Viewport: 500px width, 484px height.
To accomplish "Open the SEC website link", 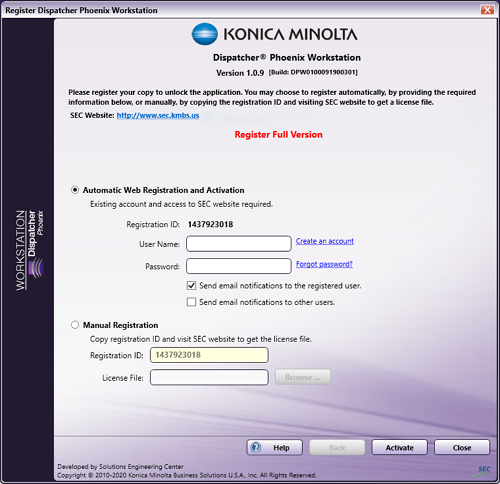I will click(158, 115).
